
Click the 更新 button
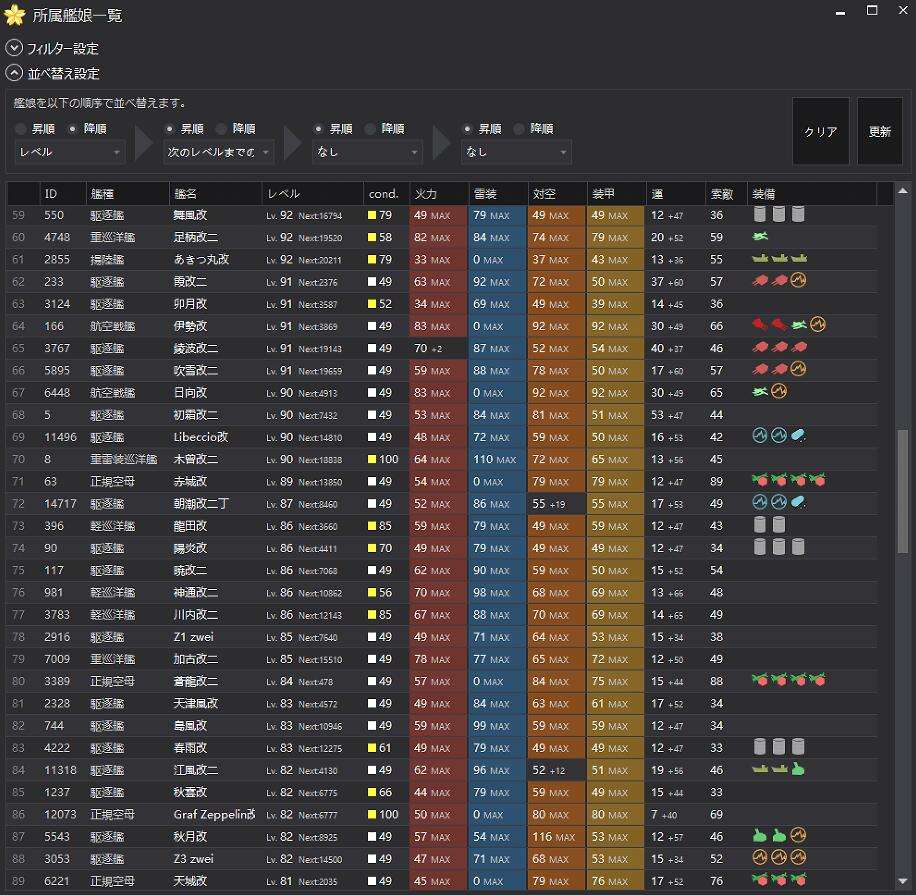880,131
